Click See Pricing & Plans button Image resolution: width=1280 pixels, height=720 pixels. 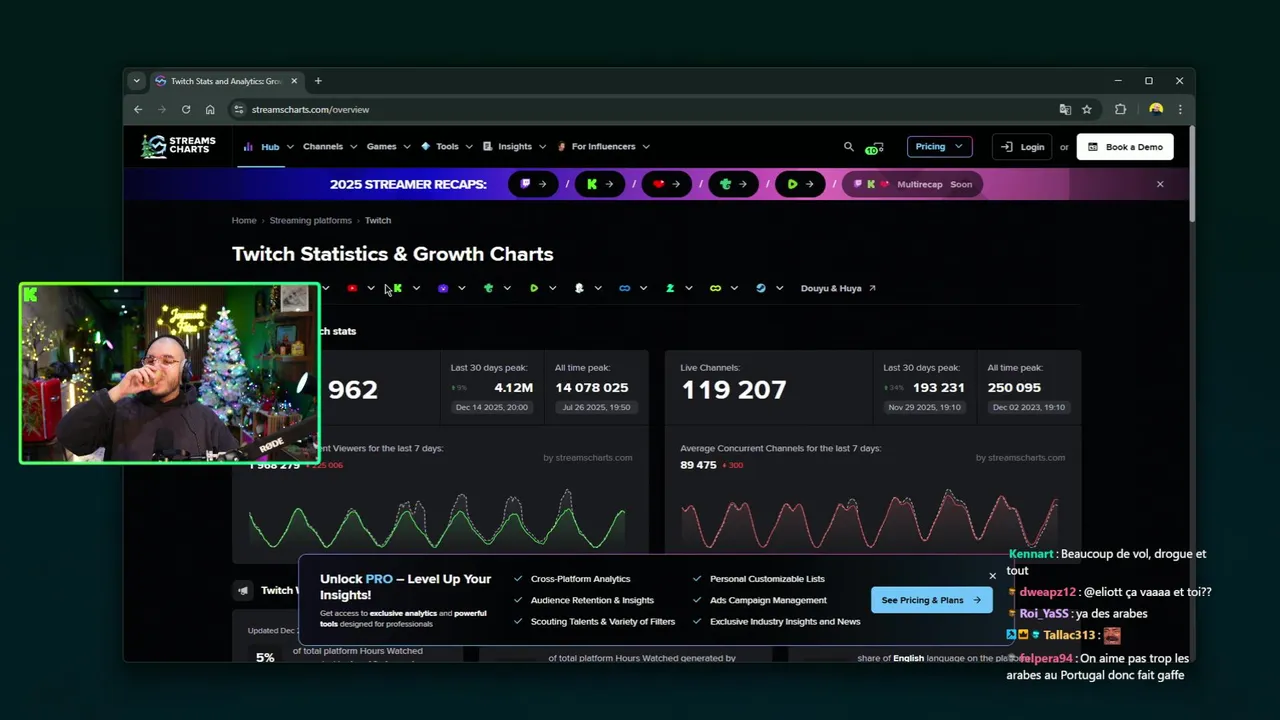(931, 600)
